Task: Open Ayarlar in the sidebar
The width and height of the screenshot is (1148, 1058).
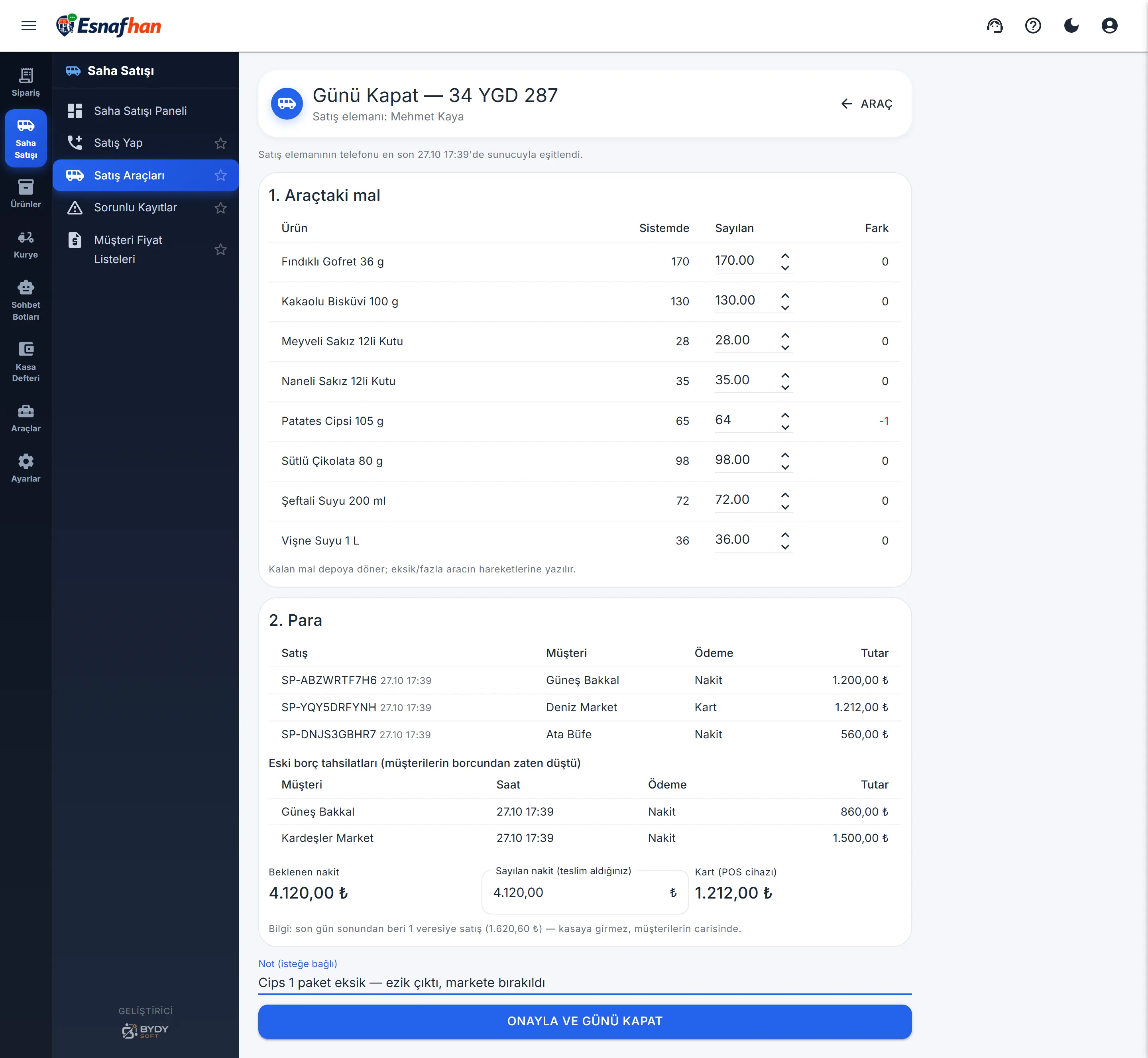Action: tap(26, 468)
